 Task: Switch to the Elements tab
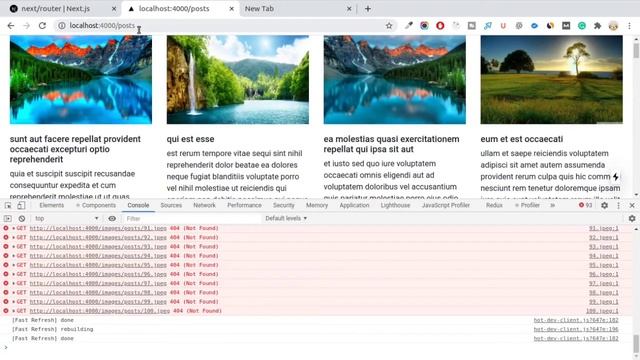point(51,205)
